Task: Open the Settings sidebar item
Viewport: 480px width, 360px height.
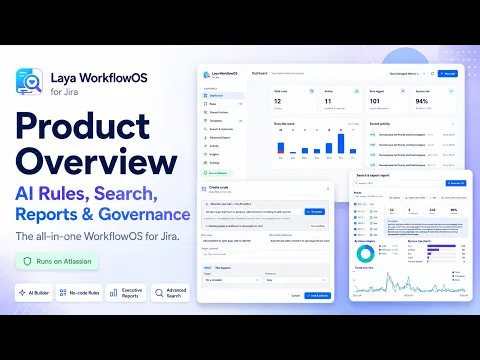Action: click(223, 163)
